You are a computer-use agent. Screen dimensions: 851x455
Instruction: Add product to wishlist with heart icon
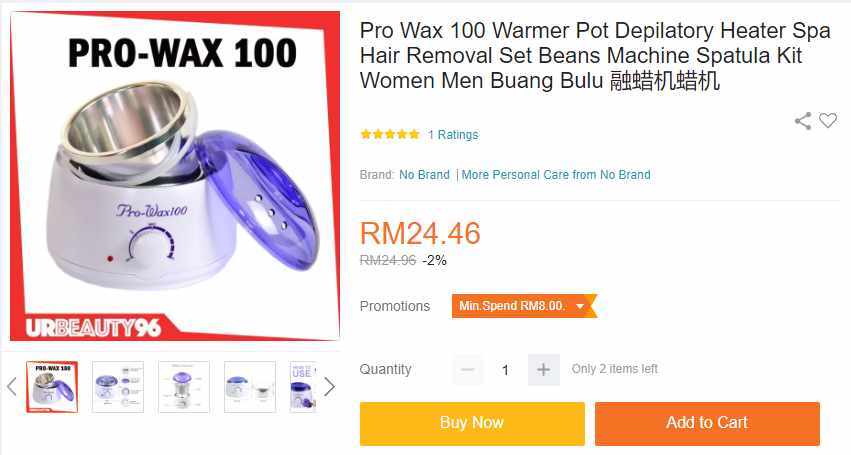(828, 120)
